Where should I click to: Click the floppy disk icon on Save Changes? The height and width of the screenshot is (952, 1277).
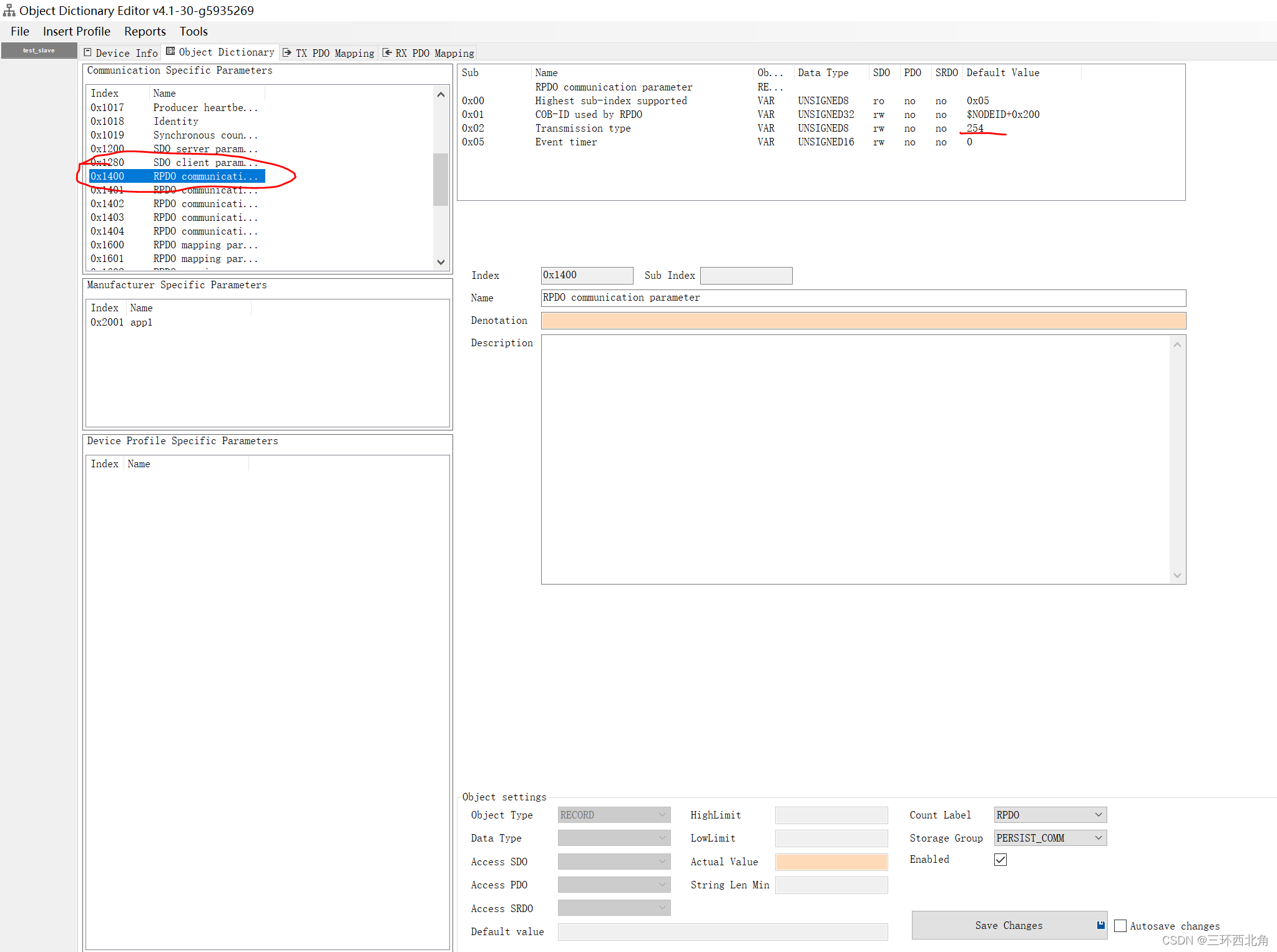coord(1100,925)
